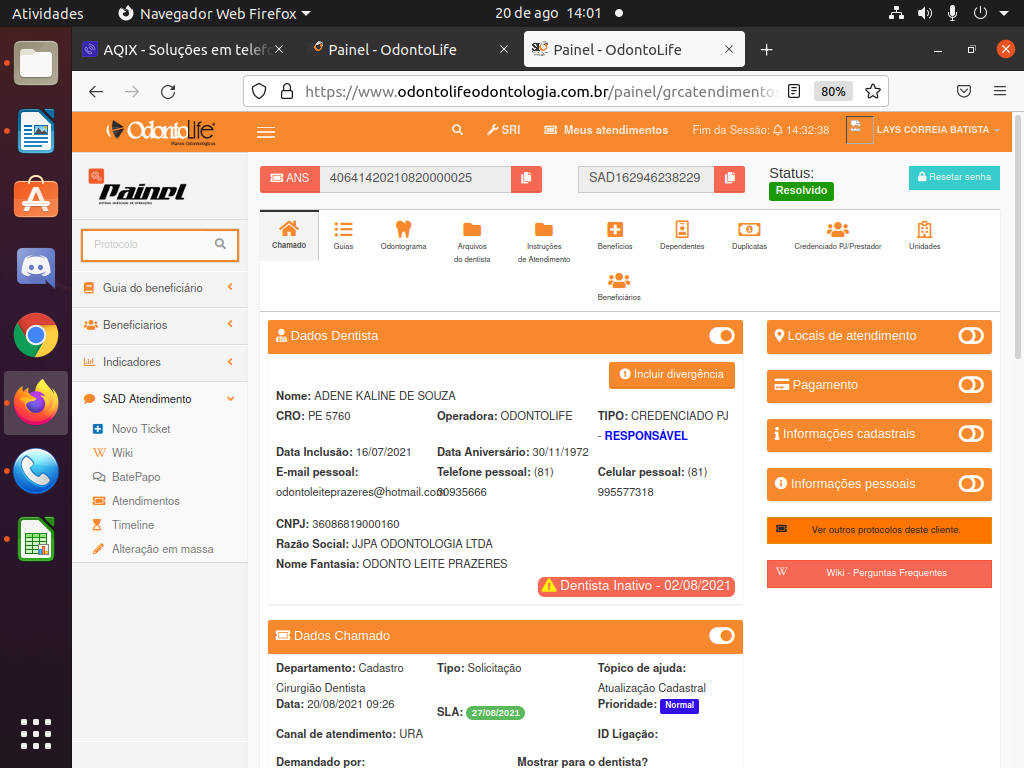Open the Guias tab
This screenshot has height=768, width=1024.
(x=344, y=235)
